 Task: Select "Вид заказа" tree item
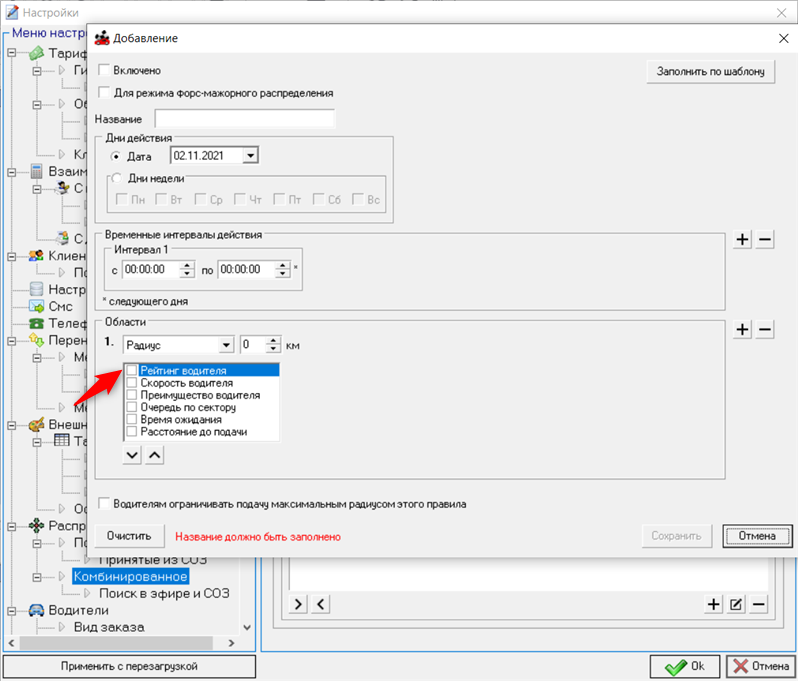pyautogui.click(x=109, y=627)
